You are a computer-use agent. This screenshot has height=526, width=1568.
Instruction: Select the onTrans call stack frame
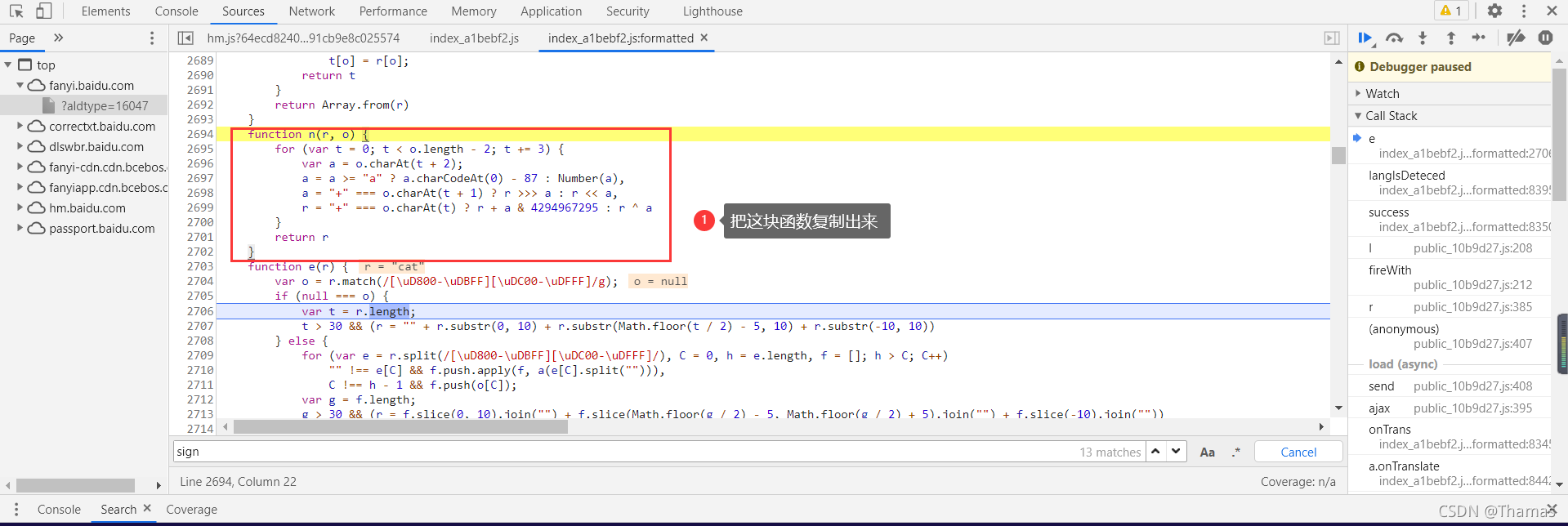[x=1450, y=436]
